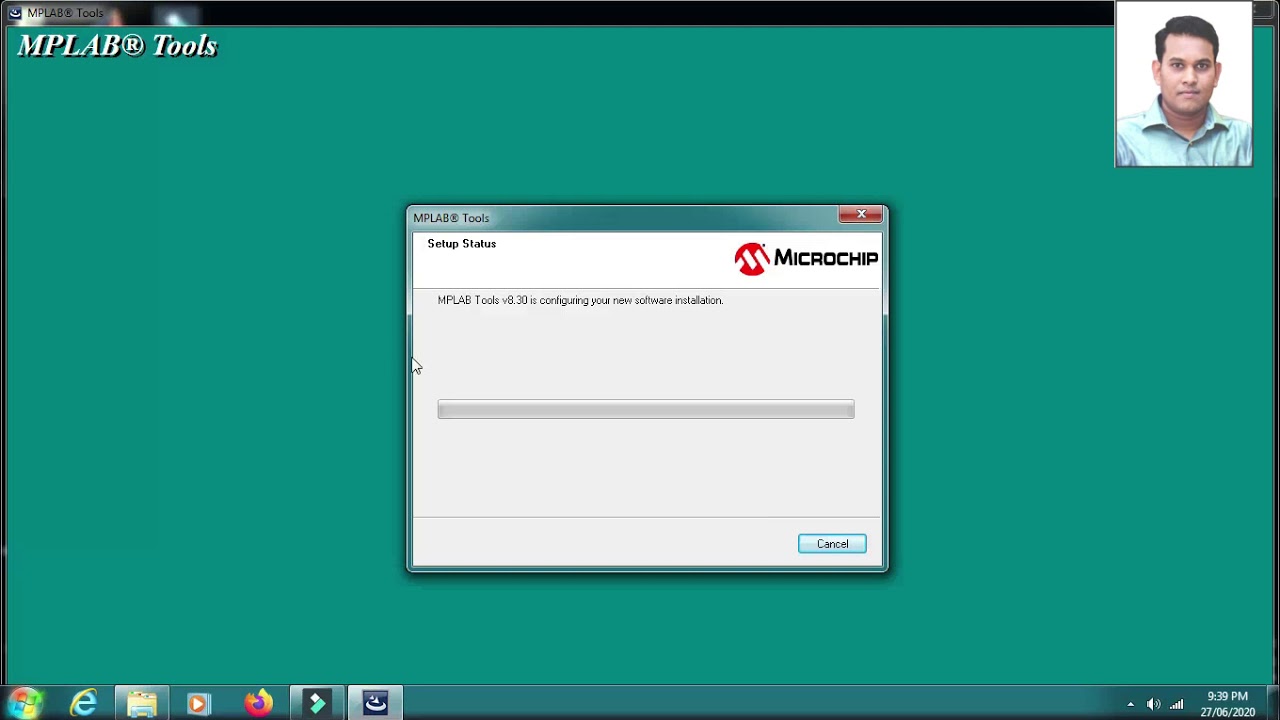Screen dimensions: 1280x720
Task: Open the volume control in the tray
Action: [x=1154, y=704]
